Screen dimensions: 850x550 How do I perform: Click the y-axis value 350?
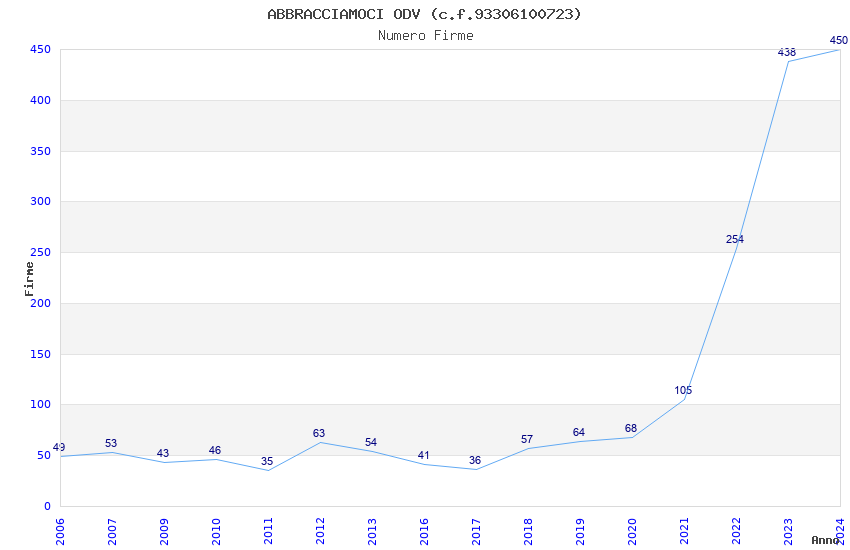pos(41,152)
